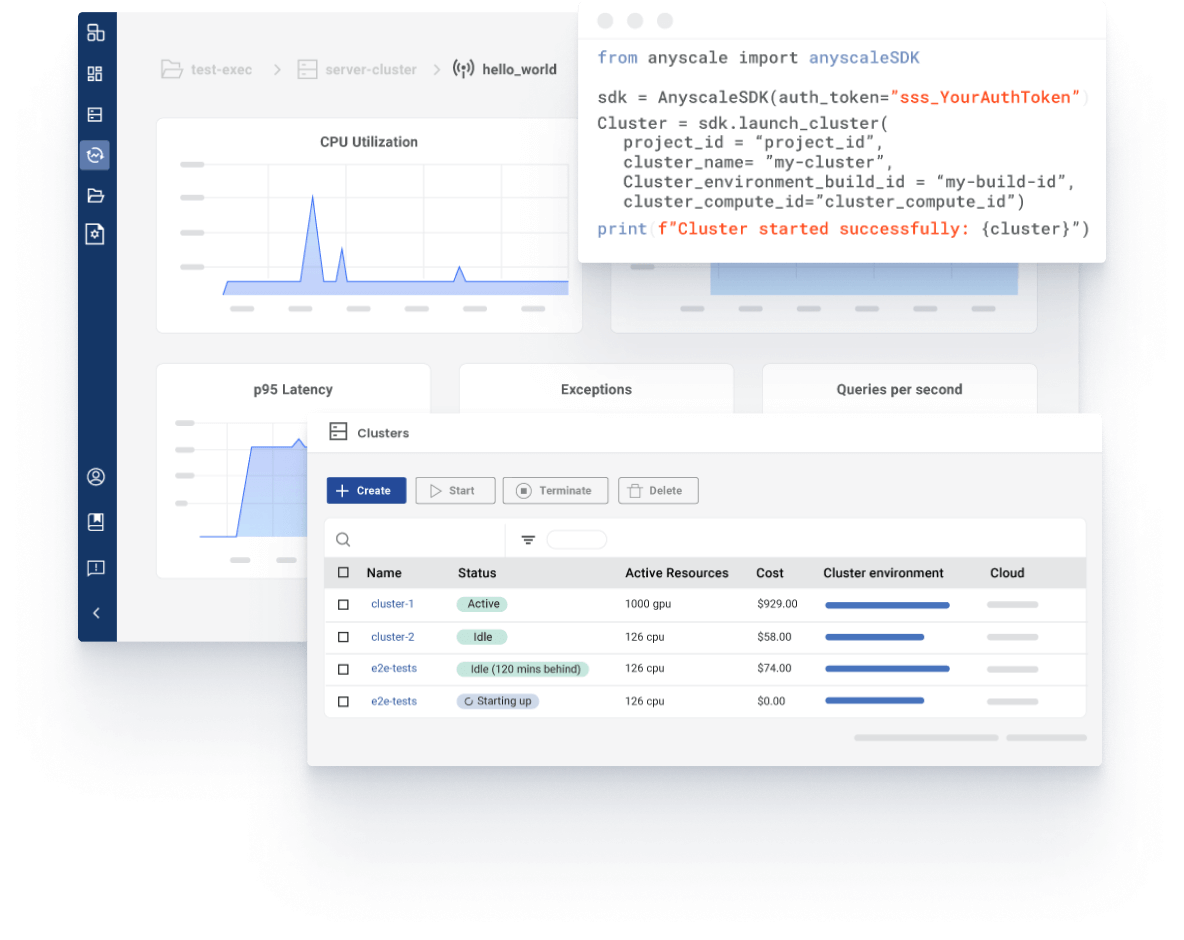The width and height of the screenshot is (1184, 940).
Task: Click the auth token string in code window
Action: coord(985,97)
